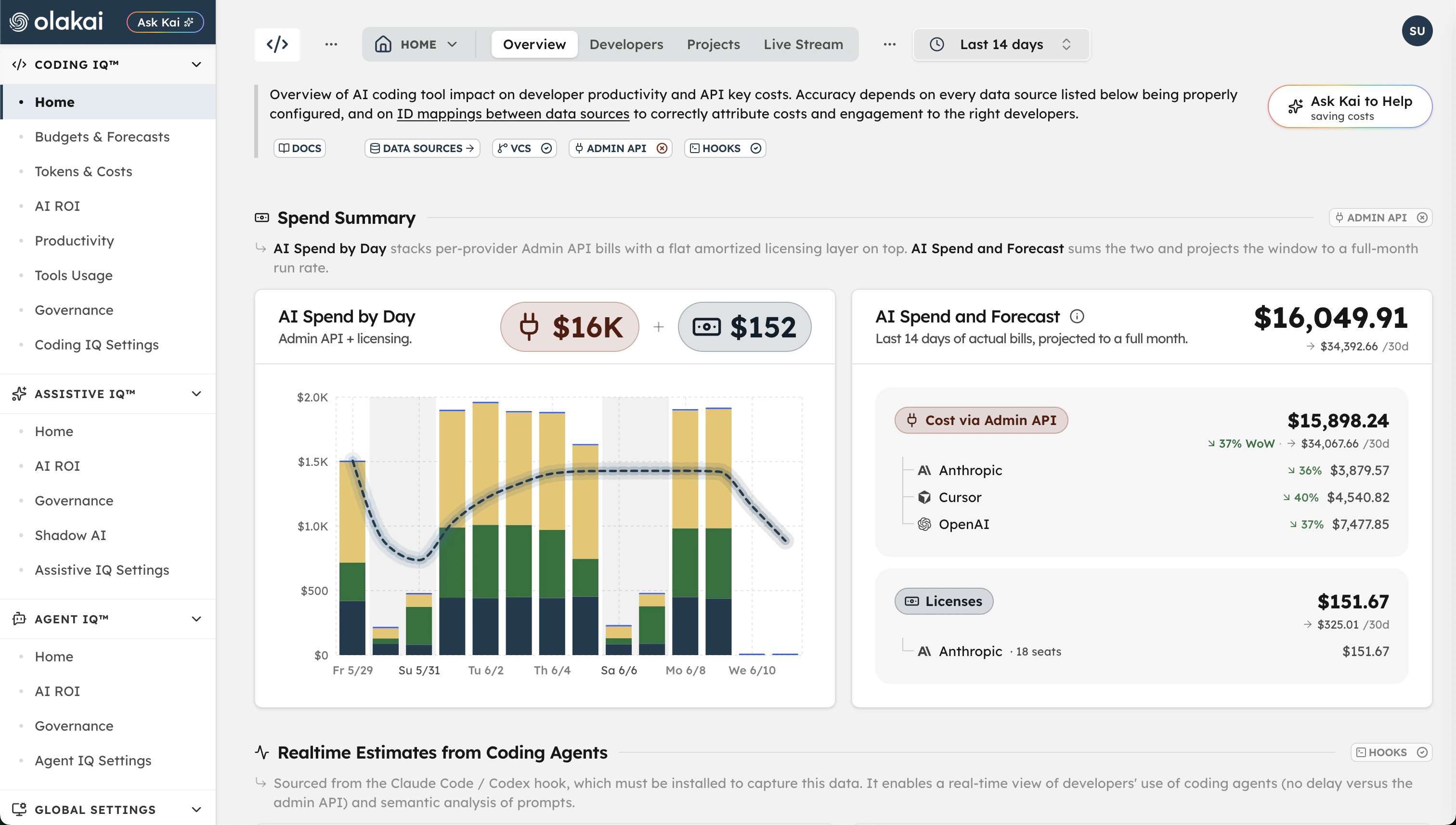The image size is (1456, 825).
Task: Open the SU user avatar menu
Action: click(x=1417, y=31)
